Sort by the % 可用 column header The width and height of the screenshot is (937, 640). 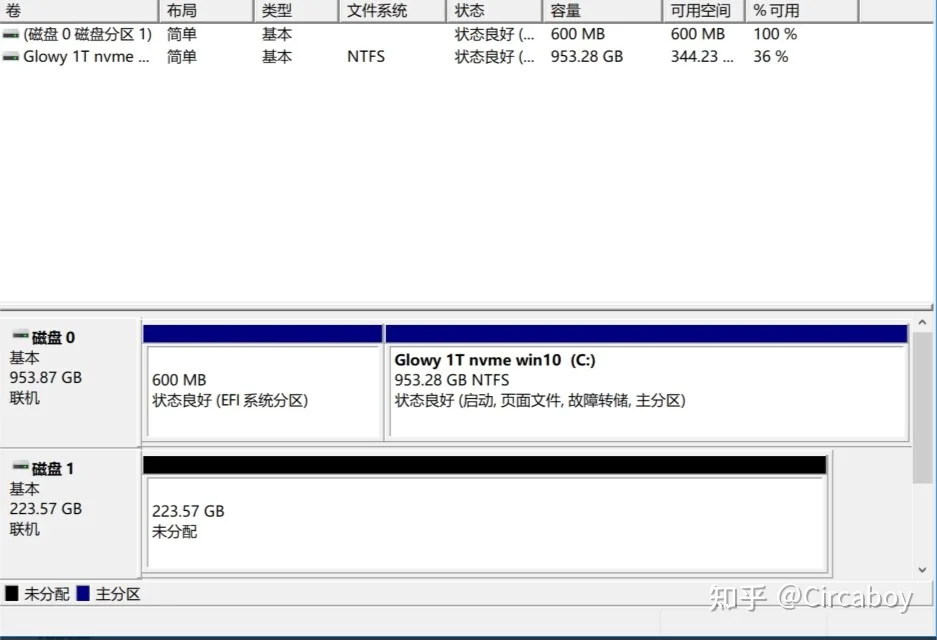[802, 11]
